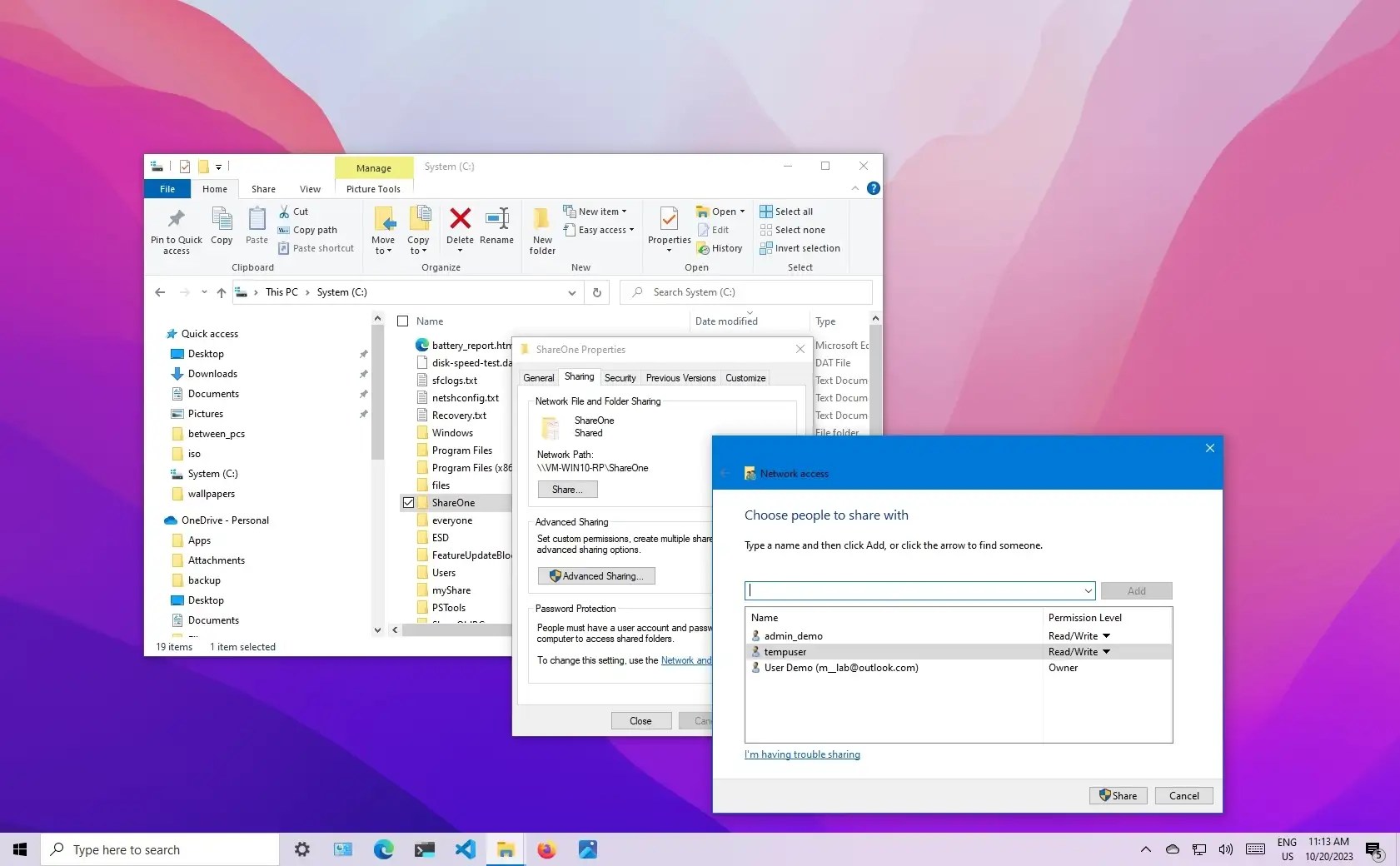Open I'm having trouble sharing link

(802, 754)
